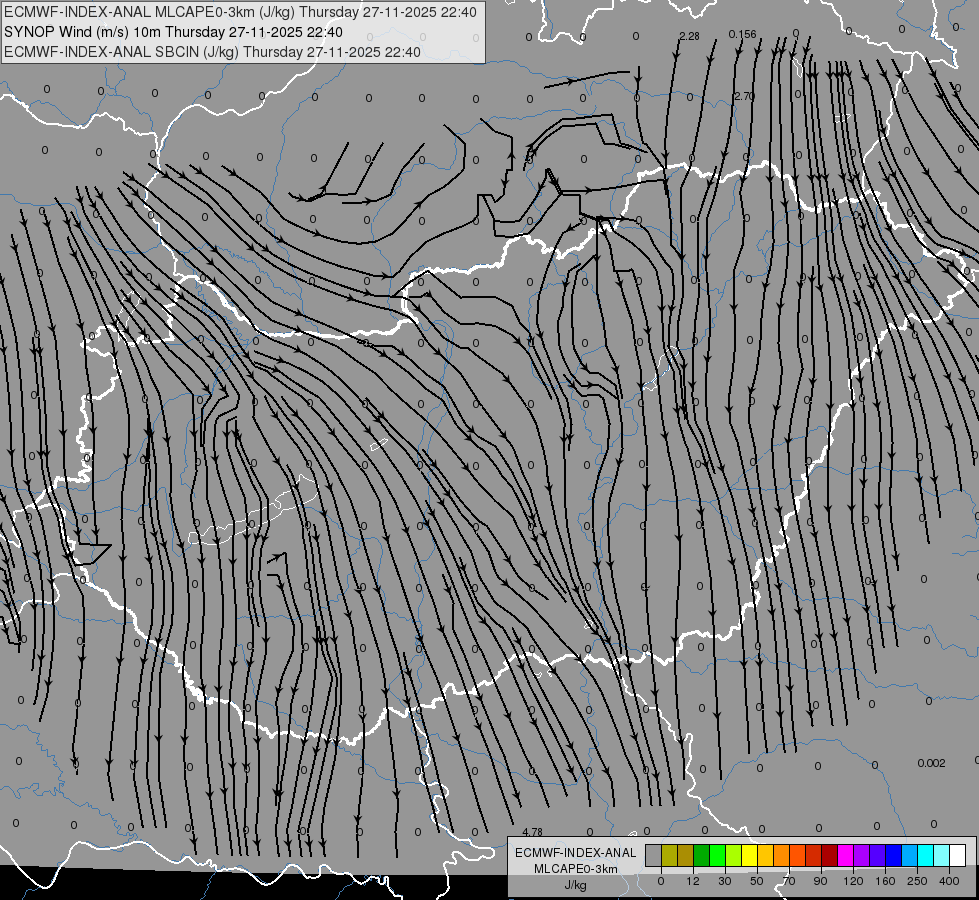Image resolution: width=979 pixels, height=900 pixels.
Task: Click the map value 2.70
Action: [744, 96]
